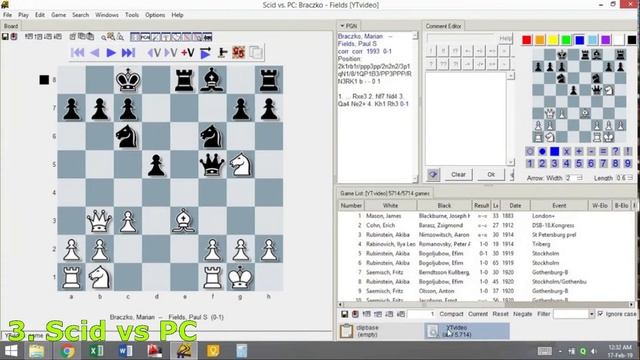Image resolution: width=640 pixels, height=360 pixels.
Task: Select game row 3 Rubinstein vs Nimzowitsch
Action: pyautogui.click(x=486, y=235)
